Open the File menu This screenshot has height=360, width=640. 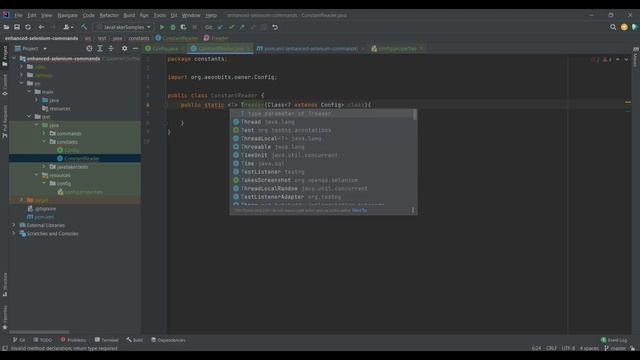pyautogui.click(x=18, y=15)
